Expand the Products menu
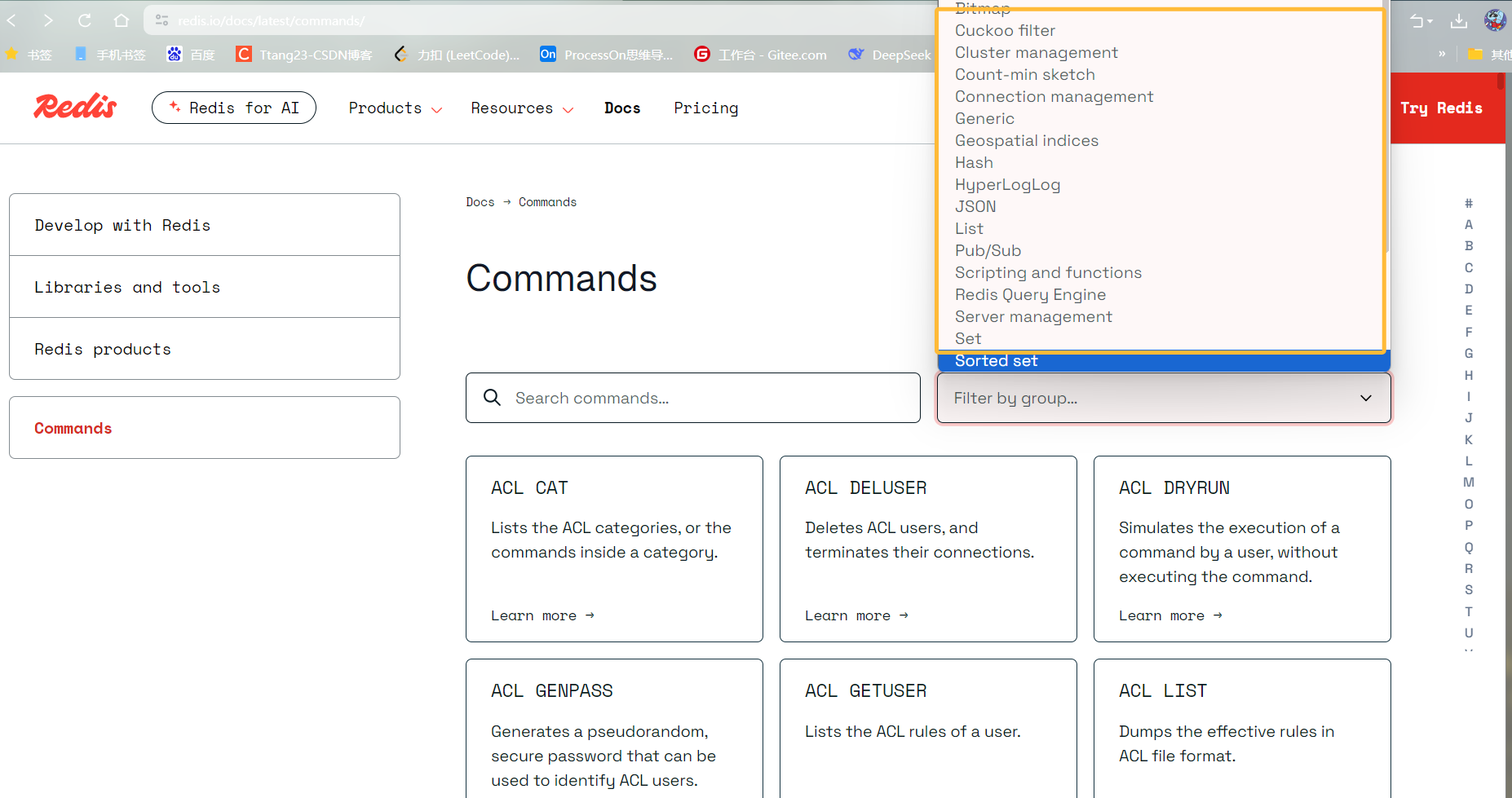 coord(396,108)
